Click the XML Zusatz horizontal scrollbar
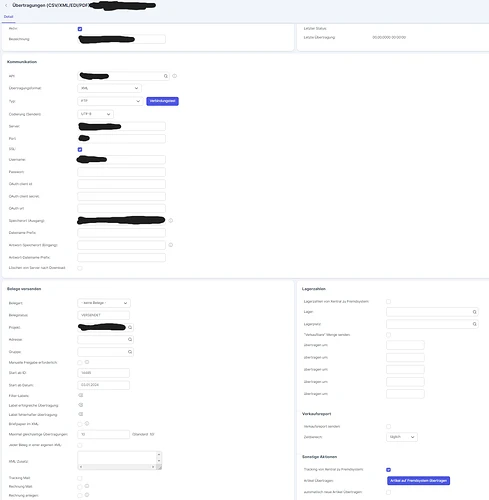Viewport: 489px width, 500px height. click(x=117, y=467)
